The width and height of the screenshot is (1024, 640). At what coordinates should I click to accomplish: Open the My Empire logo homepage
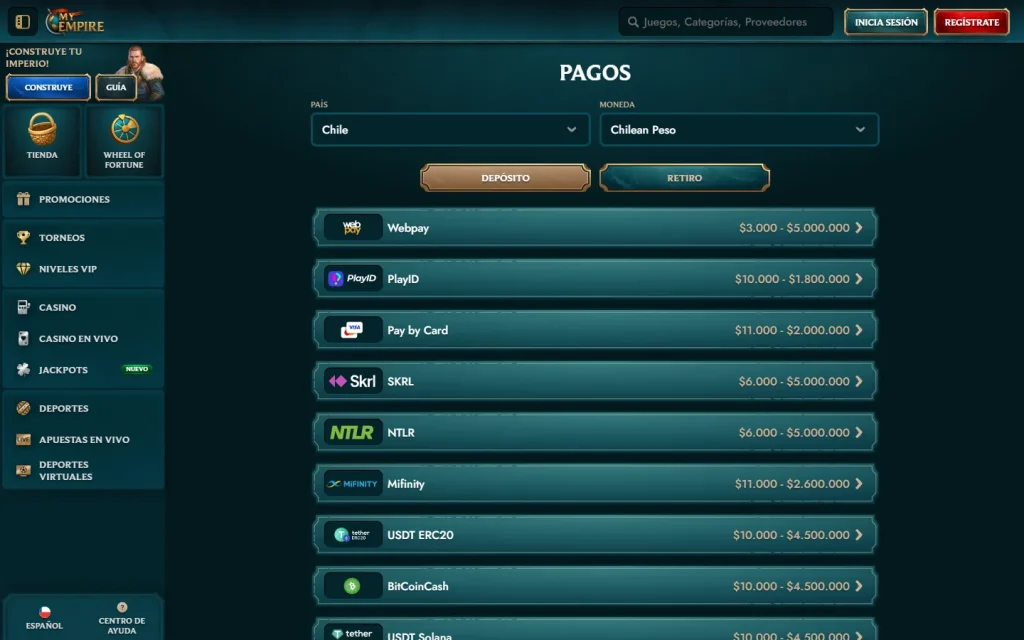tap(75, 22)
